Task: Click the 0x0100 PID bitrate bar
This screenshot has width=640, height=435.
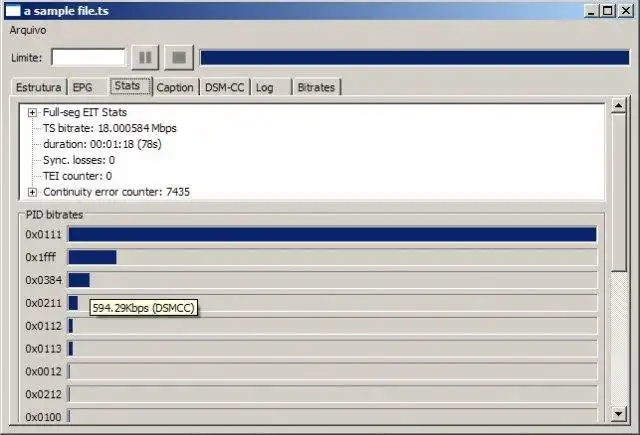Action: point(332,416)
